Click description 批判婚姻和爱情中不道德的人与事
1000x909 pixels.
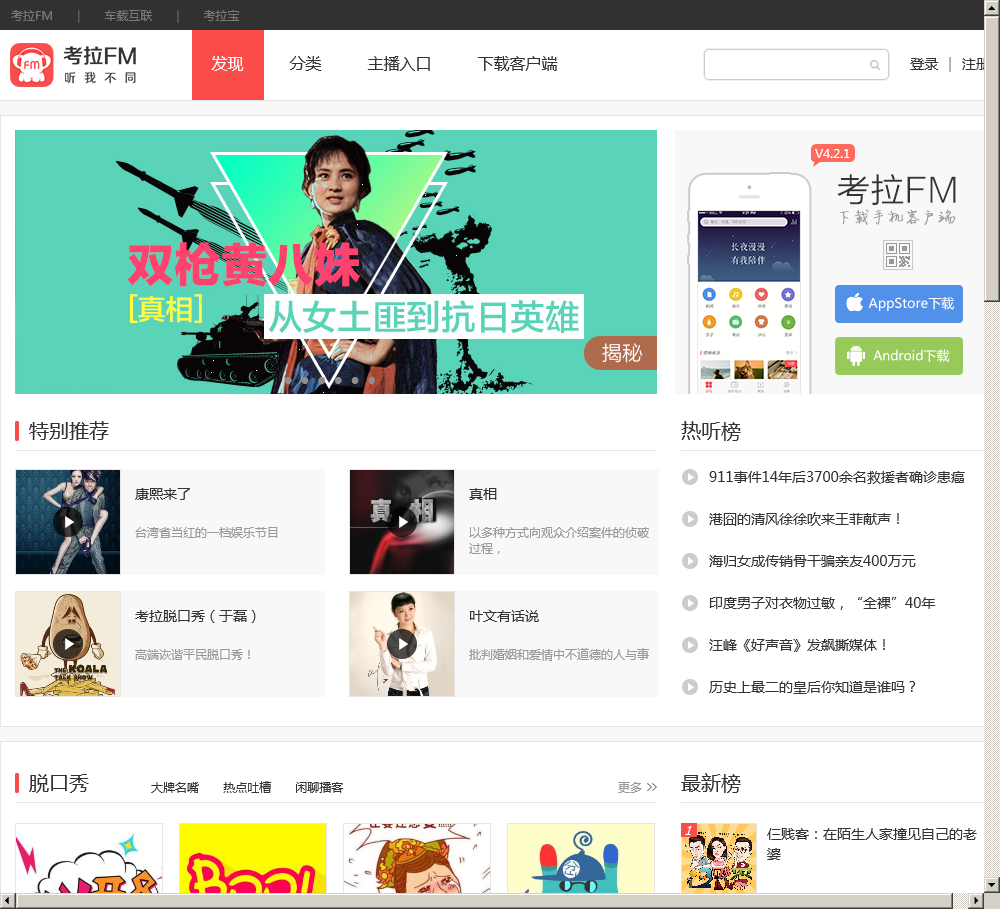(x=559, y=654)
